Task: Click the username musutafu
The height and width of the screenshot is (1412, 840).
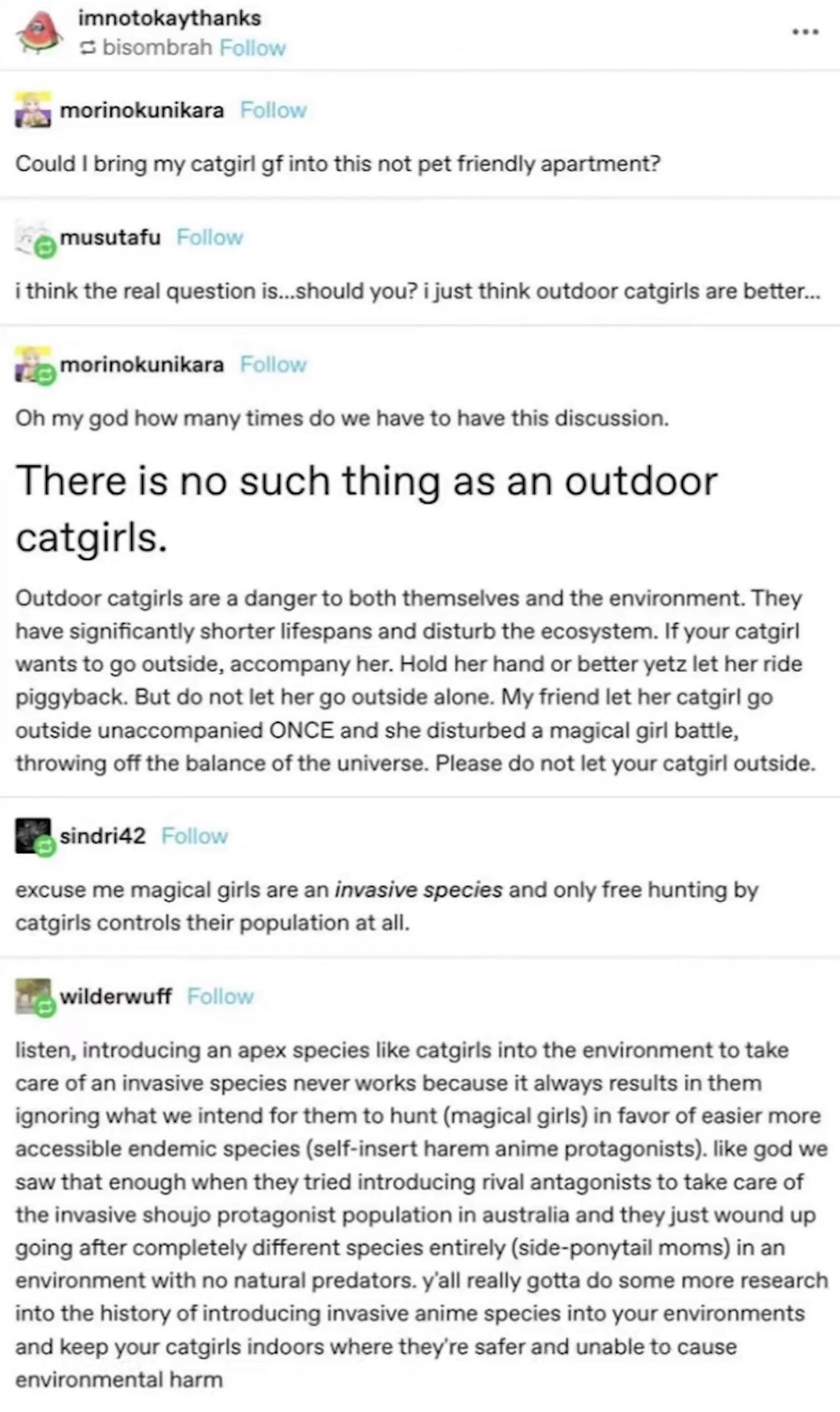Action: pyautogui.click(x=110, y=237)
